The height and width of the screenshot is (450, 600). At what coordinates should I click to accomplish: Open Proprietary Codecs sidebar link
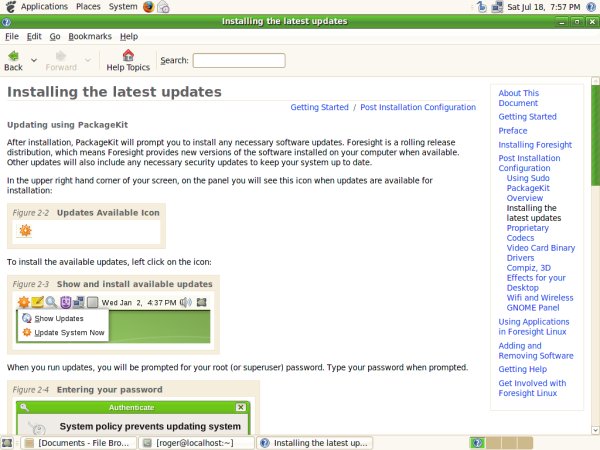[x=528, y=233]
